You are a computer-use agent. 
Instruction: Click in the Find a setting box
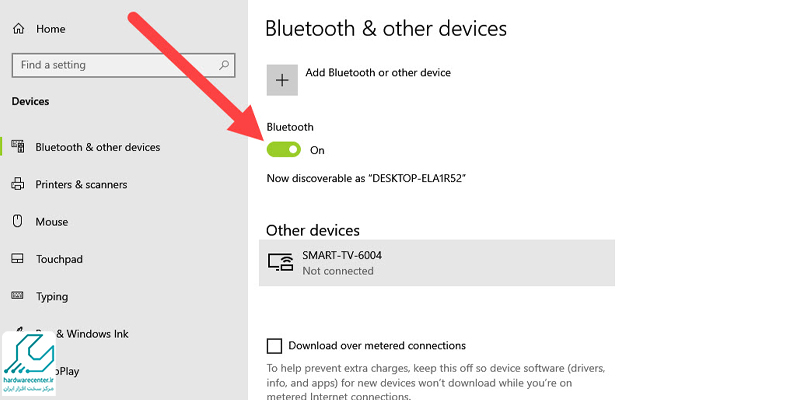pyautogui.click(x=123, y=65)
